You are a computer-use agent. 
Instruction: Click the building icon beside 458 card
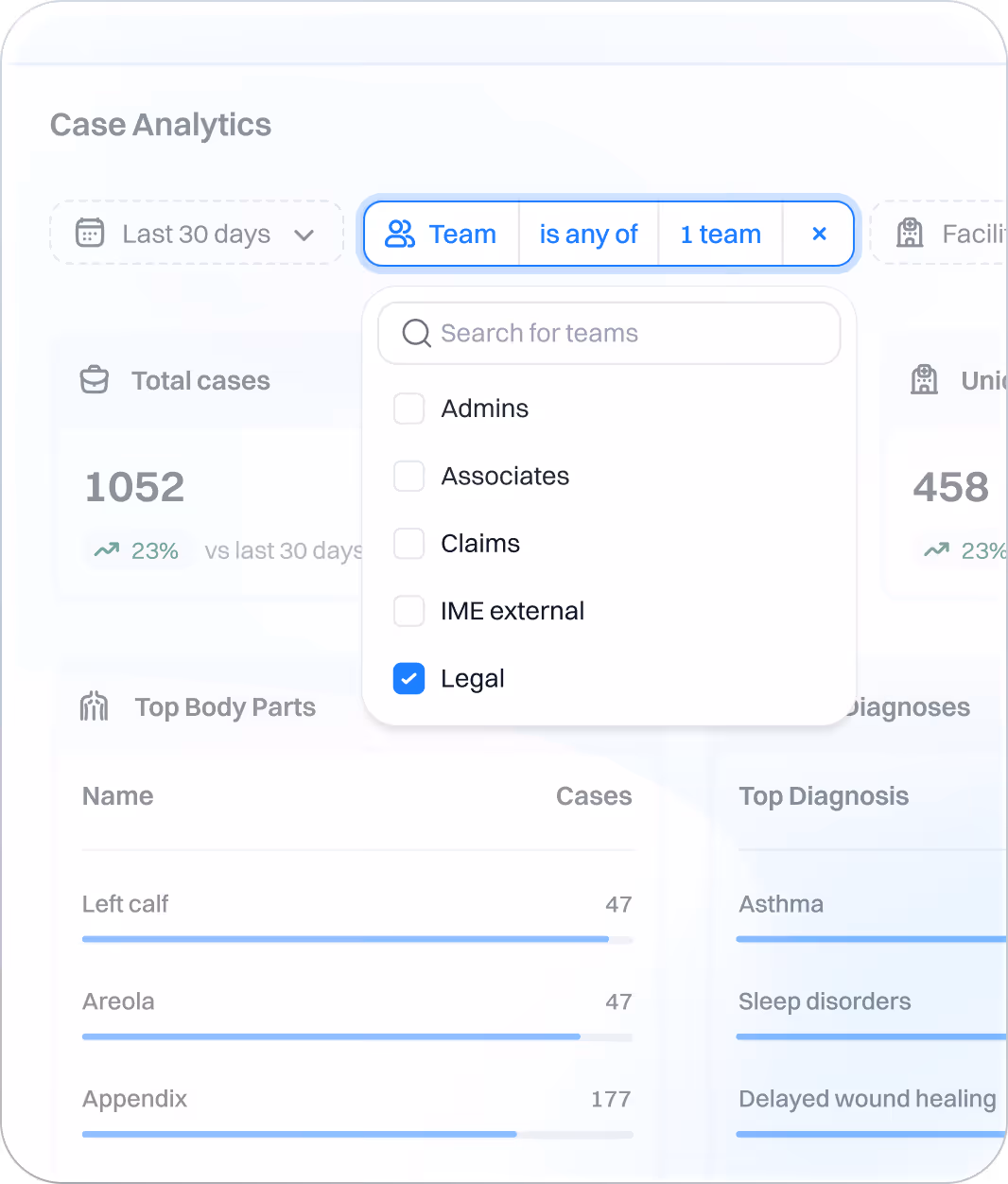[924, 380]
